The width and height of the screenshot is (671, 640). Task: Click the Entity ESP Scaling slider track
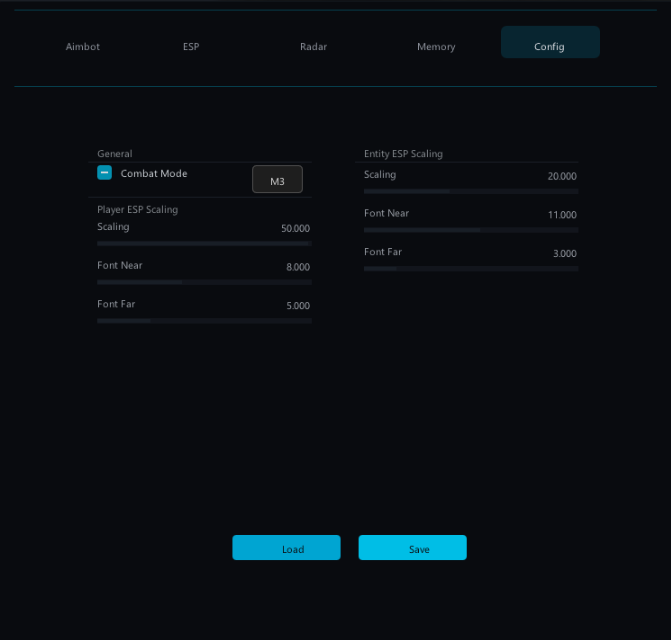tap(471, 191)
